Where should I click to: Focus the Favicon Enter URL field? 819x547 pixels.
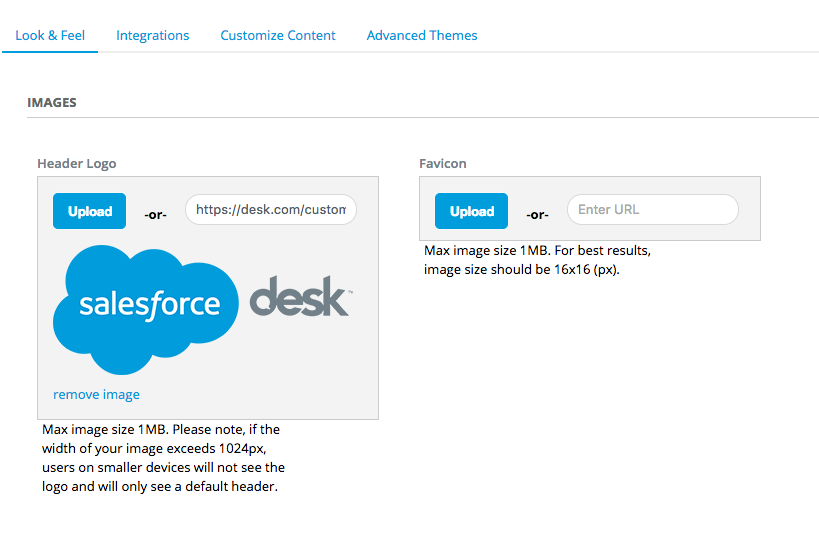pos(653,210)
